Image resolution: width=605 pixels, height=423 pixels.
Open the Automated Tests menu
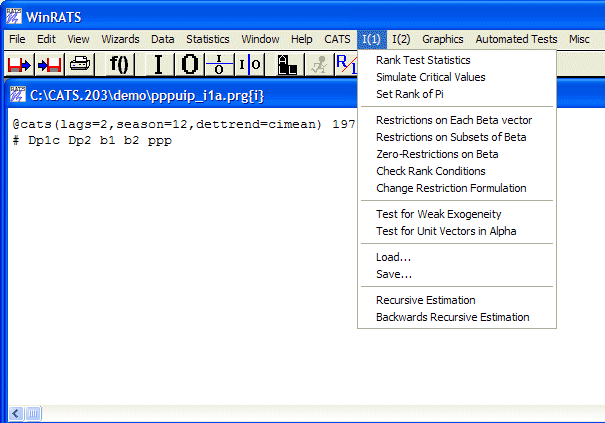coord(516,39)
